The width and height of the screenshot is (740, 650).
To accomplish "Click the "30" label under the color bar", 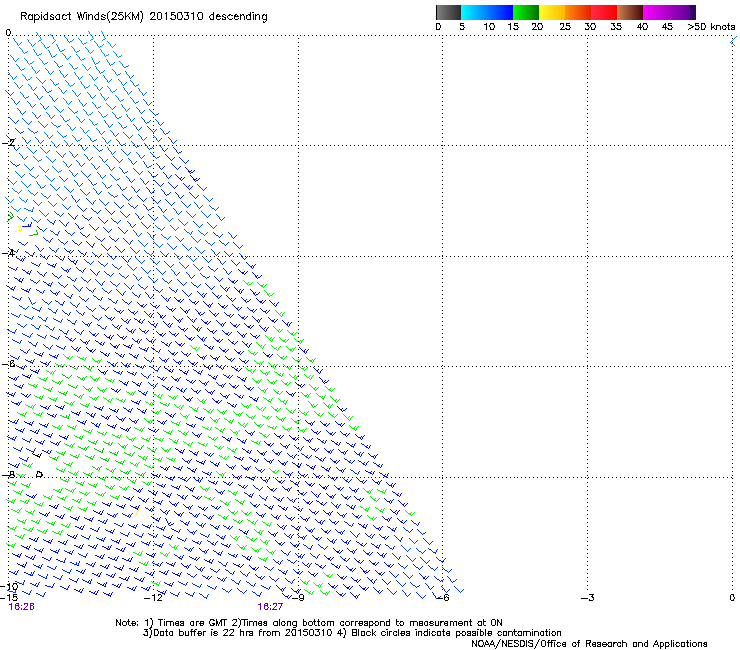I will 590,27.
